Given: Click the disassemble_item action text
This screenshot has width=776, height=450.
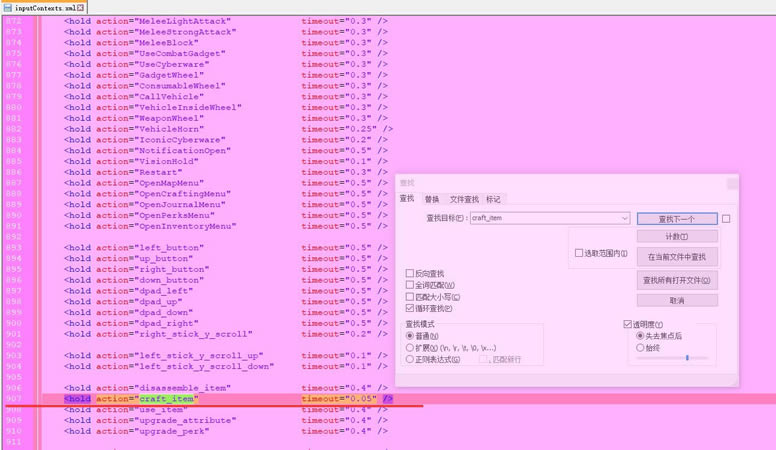Looking at the screenshot, I should [x=183, y=388].
